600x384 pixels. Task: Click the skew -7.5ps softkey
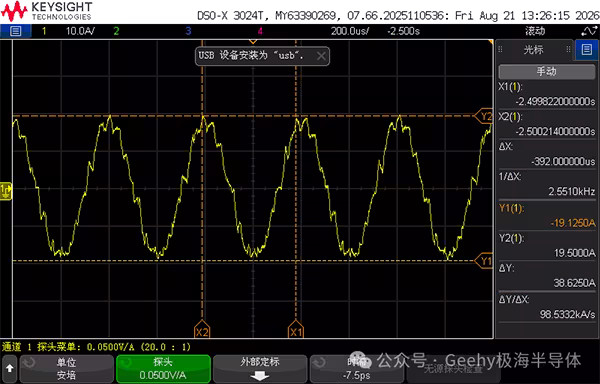357,369
